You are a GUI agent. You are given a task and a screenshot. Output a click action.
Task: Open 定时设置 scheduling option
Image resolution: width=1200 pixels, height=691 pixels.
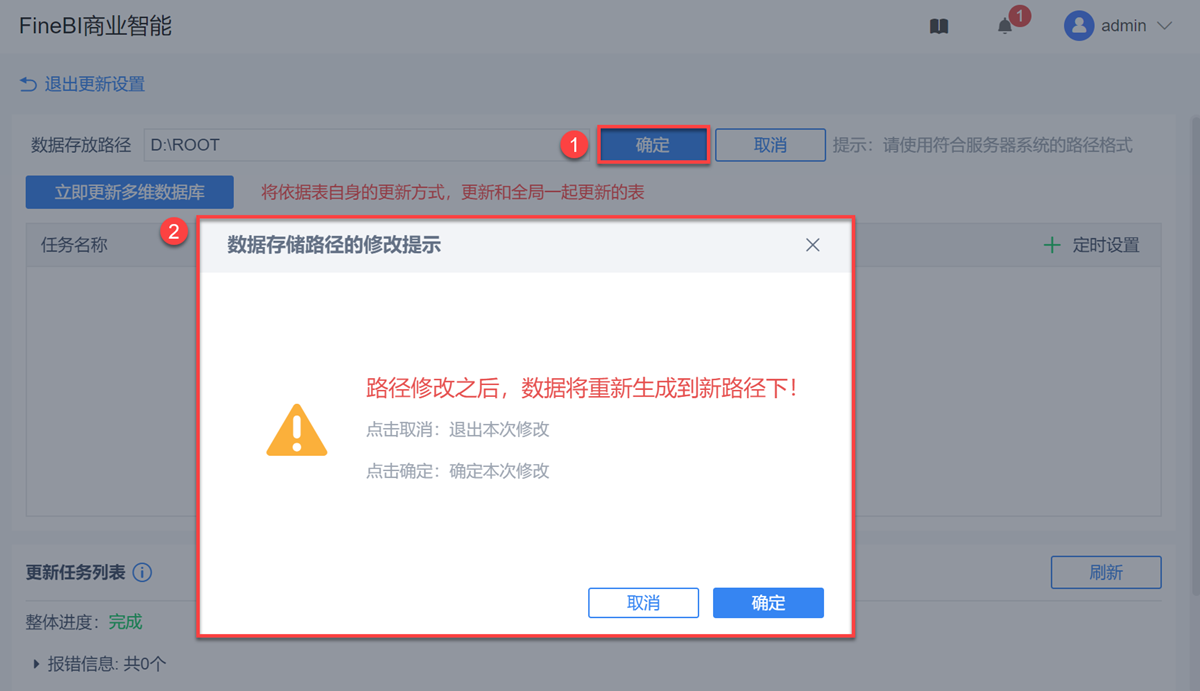click(1106, 245)
